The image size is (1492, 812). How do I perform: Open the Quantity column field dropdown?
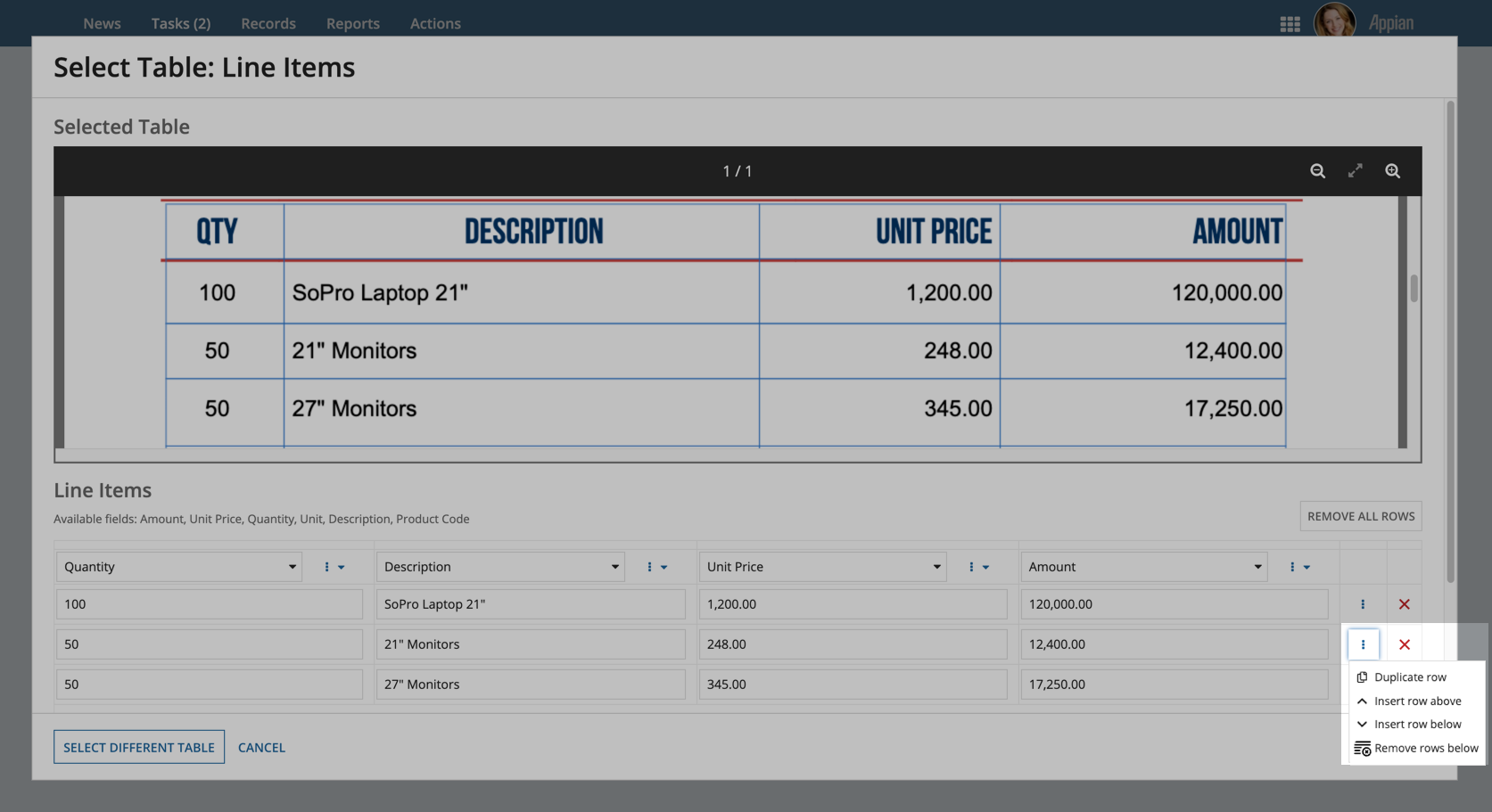(179, 567)
